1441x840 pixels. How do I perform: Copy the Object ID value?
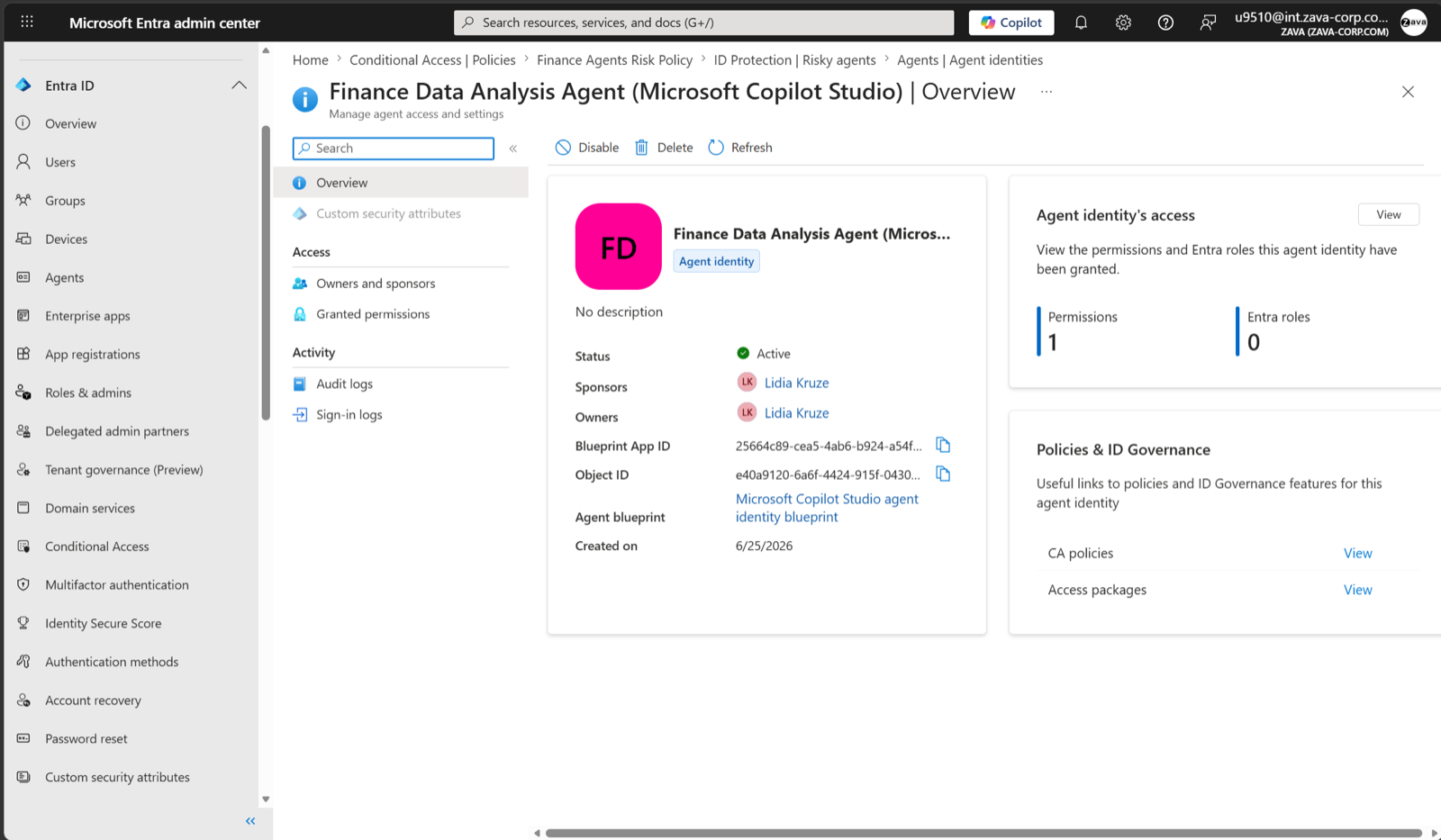click(x=943, y=474)
